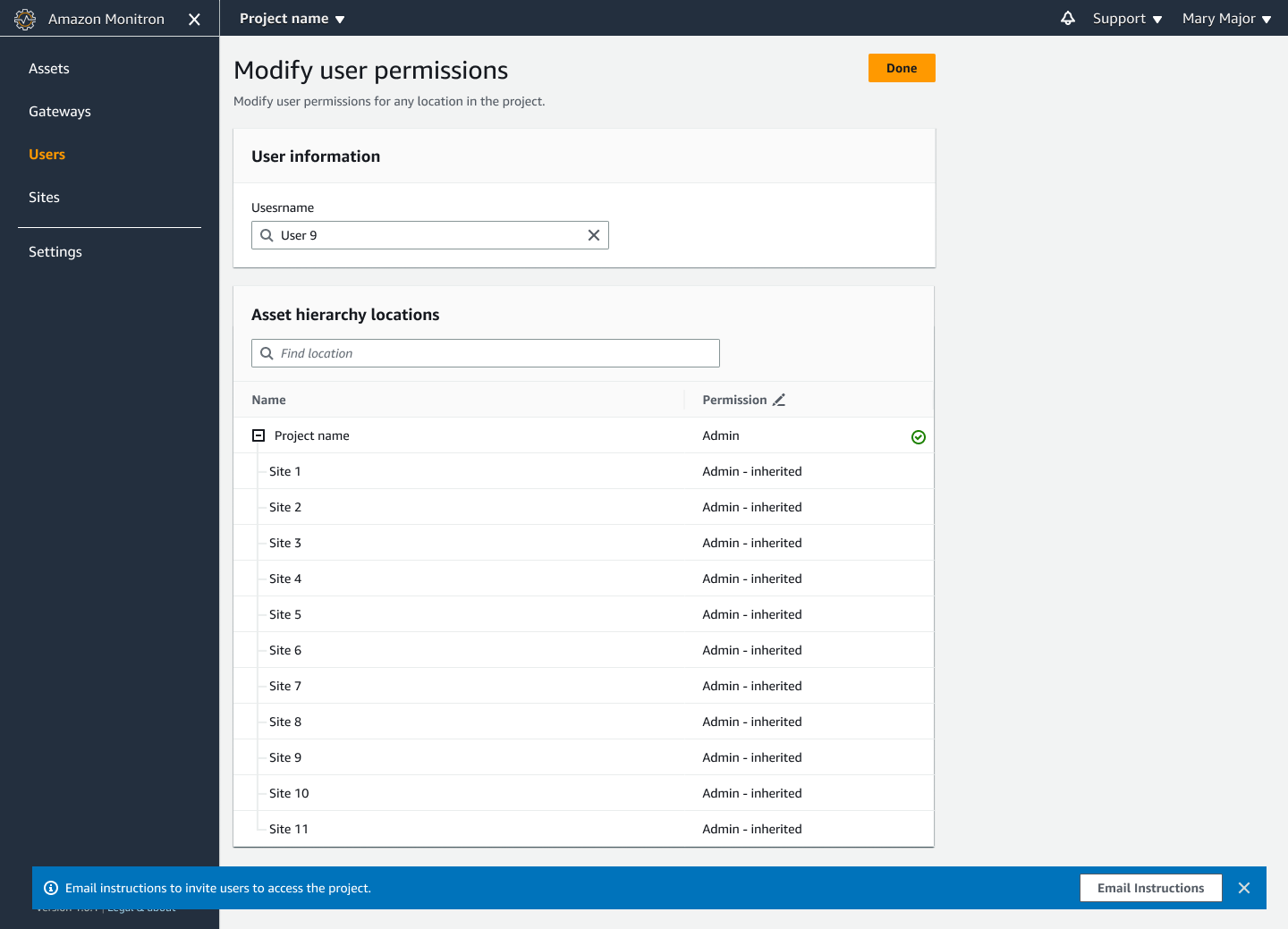
Task: Click the Done button
Action: tap(901, 67)
